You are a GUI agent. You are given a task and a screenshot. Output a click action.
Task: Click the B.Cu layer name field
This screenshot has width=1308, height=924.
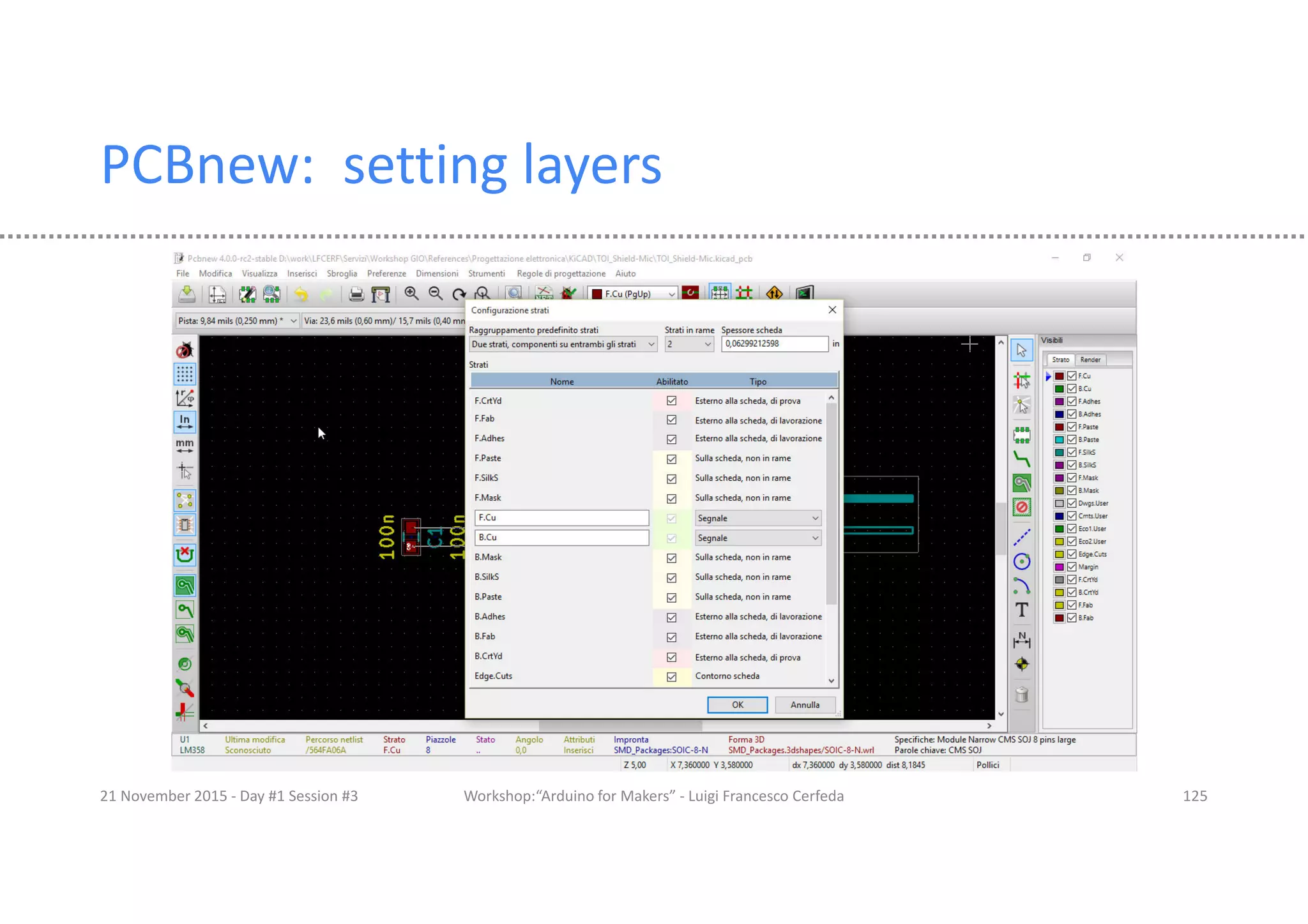coord(561,538)
